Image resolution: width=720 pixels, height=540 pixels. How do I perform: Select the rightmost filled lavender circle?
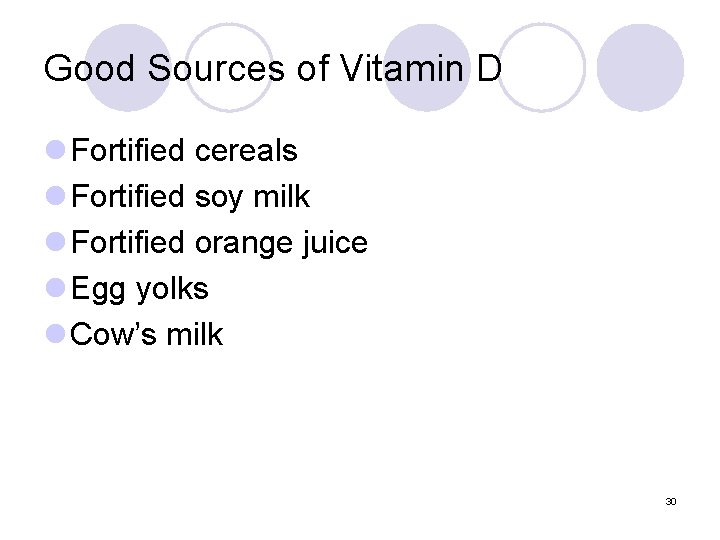[x=640, y=67]
